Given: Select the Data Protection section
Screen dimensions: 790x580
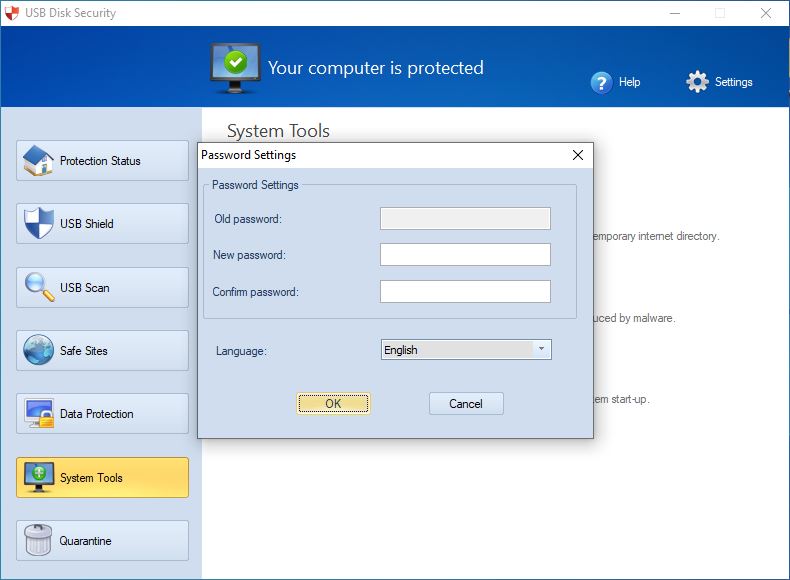Looking at the screenshot, I should [102, 414].
